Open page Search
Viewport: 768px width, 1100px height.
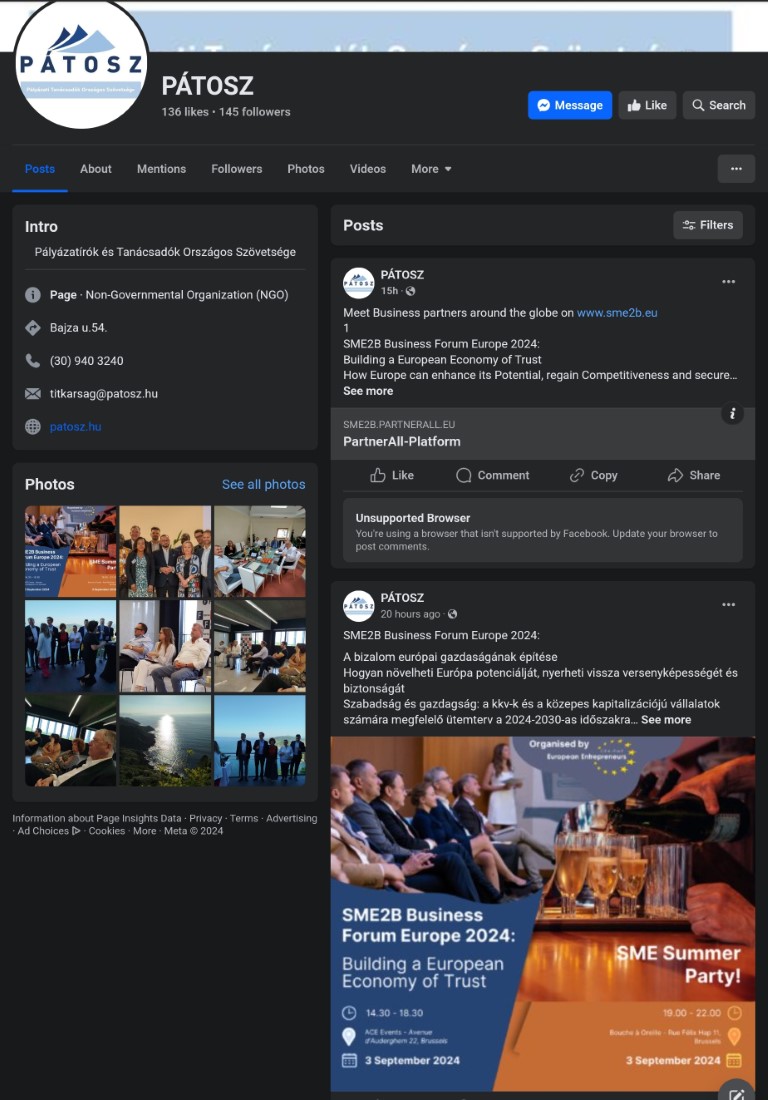pos(718,105)
